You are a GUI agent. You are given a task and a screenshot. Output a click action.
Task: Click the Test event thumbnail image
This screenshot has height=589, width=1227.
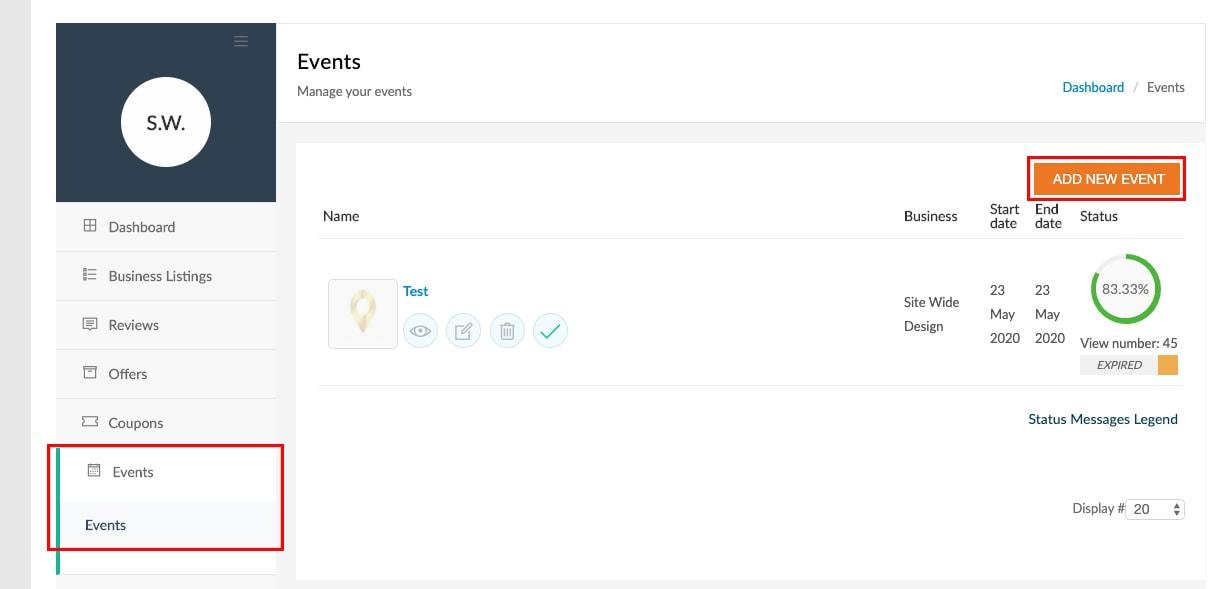click(362, 314)
